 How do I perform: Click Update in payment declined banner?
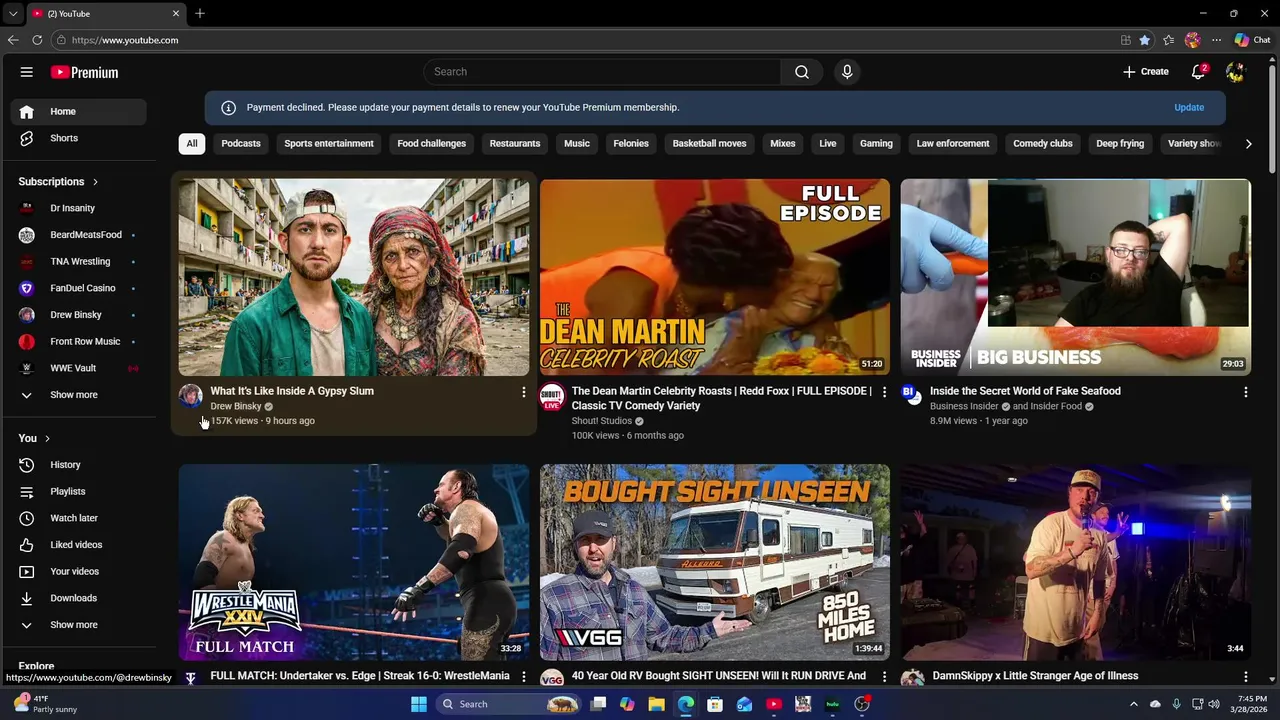click(1189, 108)
